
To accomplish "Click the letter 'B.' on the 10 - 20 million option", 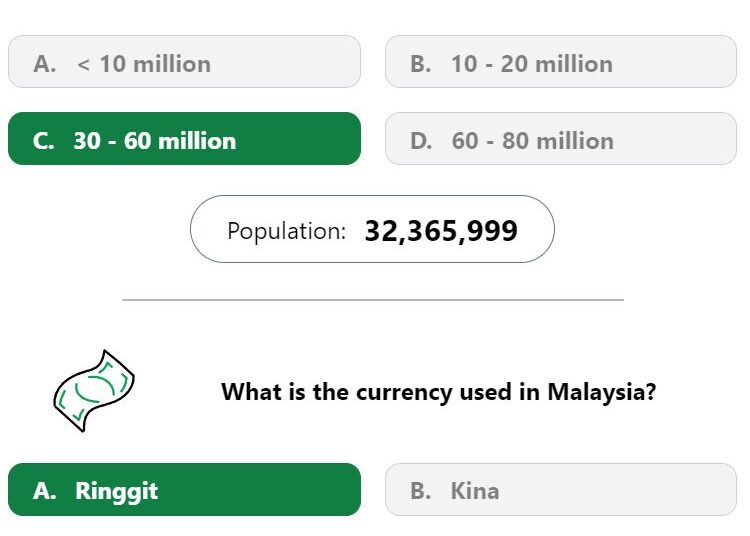I will coord(420,64).
